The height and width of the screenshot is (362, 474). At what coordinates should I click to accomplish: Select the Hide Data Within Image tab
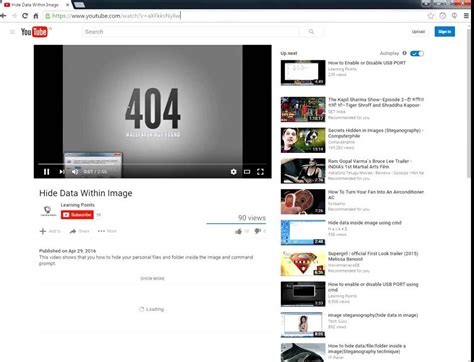[35, 5]
